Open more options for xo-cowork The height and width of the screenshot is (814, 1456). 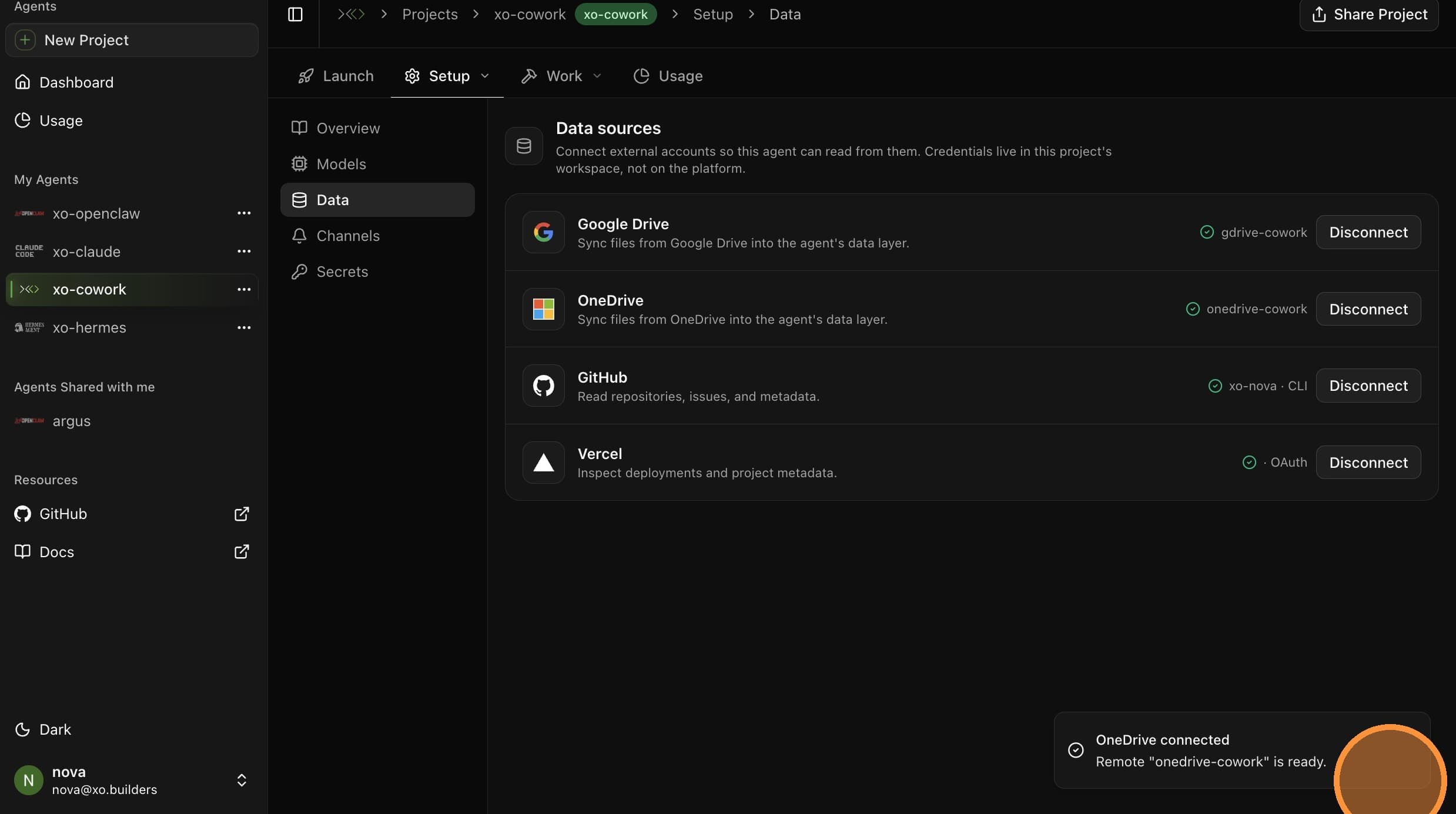coord(244,289)
